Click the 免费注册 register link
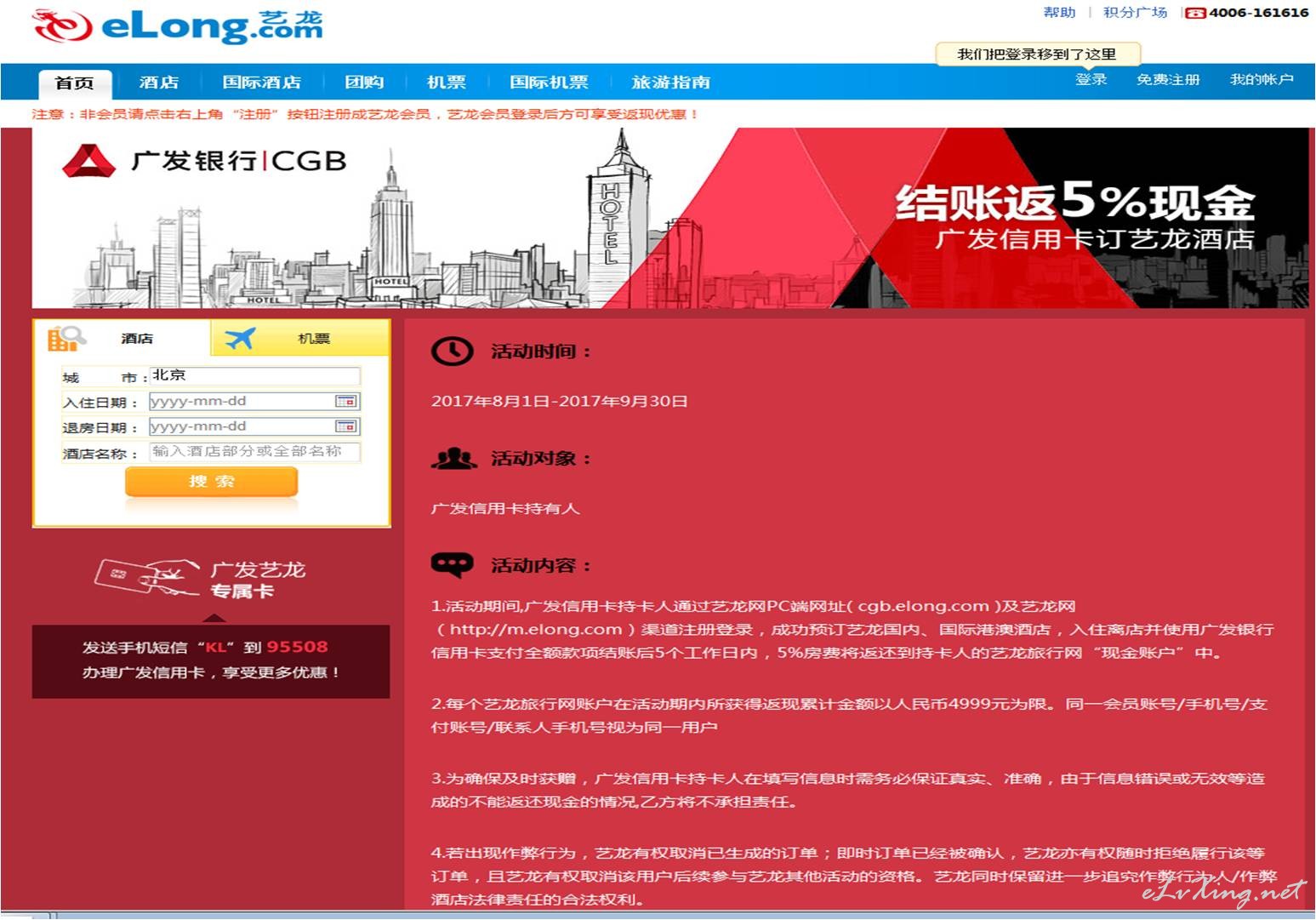1316x920 pixels. (1168, 79)
